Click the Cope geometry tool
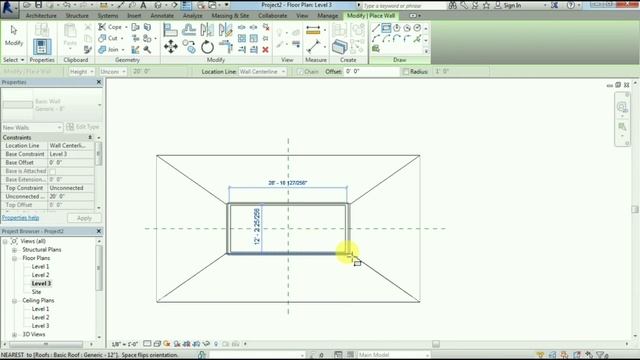The height and width of the screenshot is (360, 640). pos(111,27)
